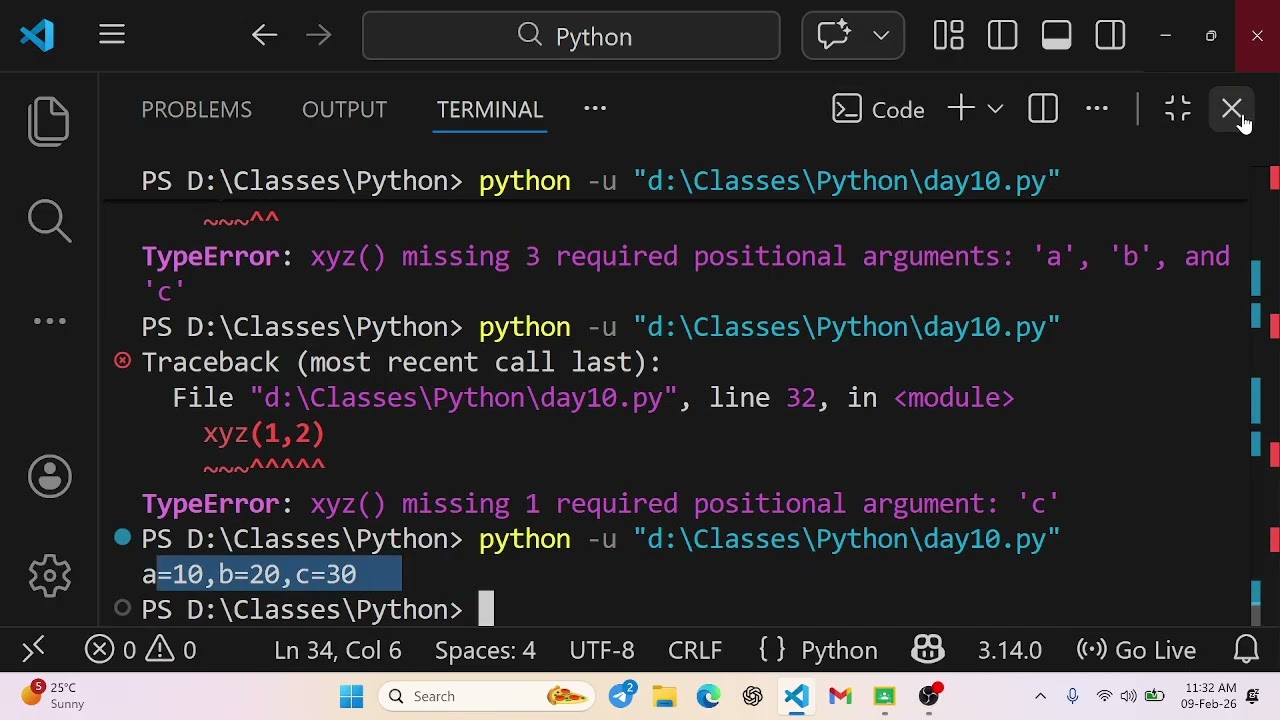Create a new terminal with plus icon
The height and width of the screenshot is (720, 1280).
click(961, 109)
